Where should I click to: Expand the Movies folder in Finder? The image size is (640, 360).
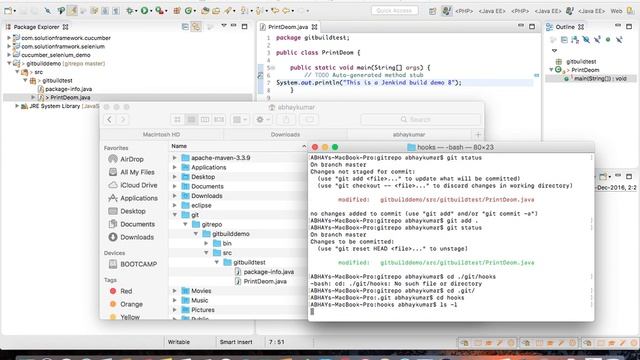[175, 291]
